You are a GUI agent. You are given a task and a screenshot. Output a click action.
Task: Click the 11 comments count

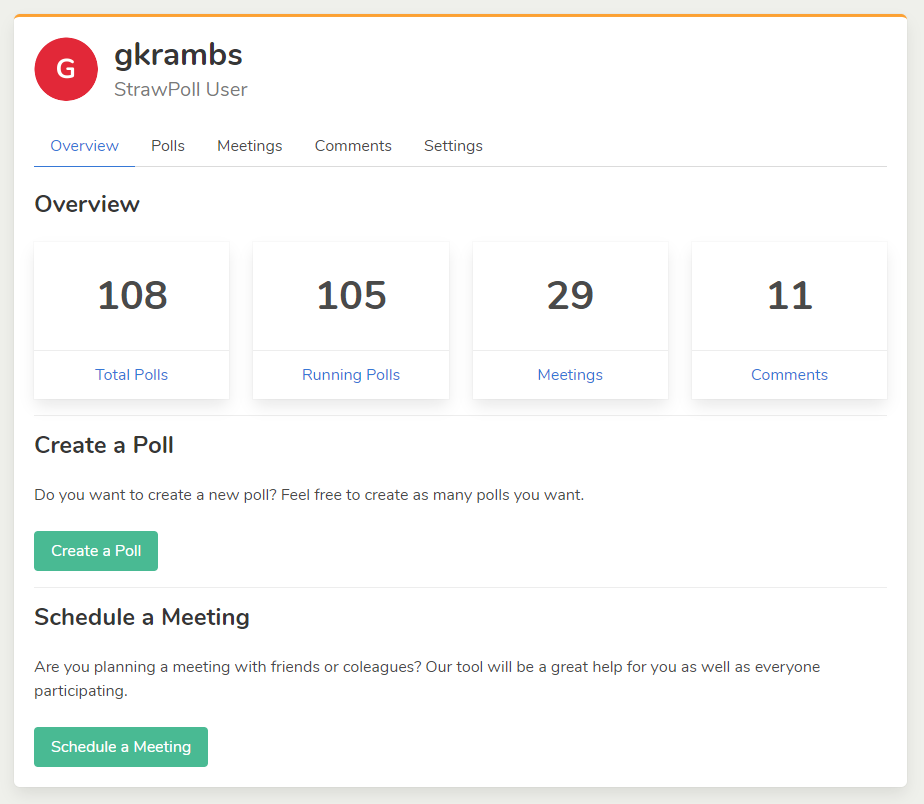coord(789,296)
